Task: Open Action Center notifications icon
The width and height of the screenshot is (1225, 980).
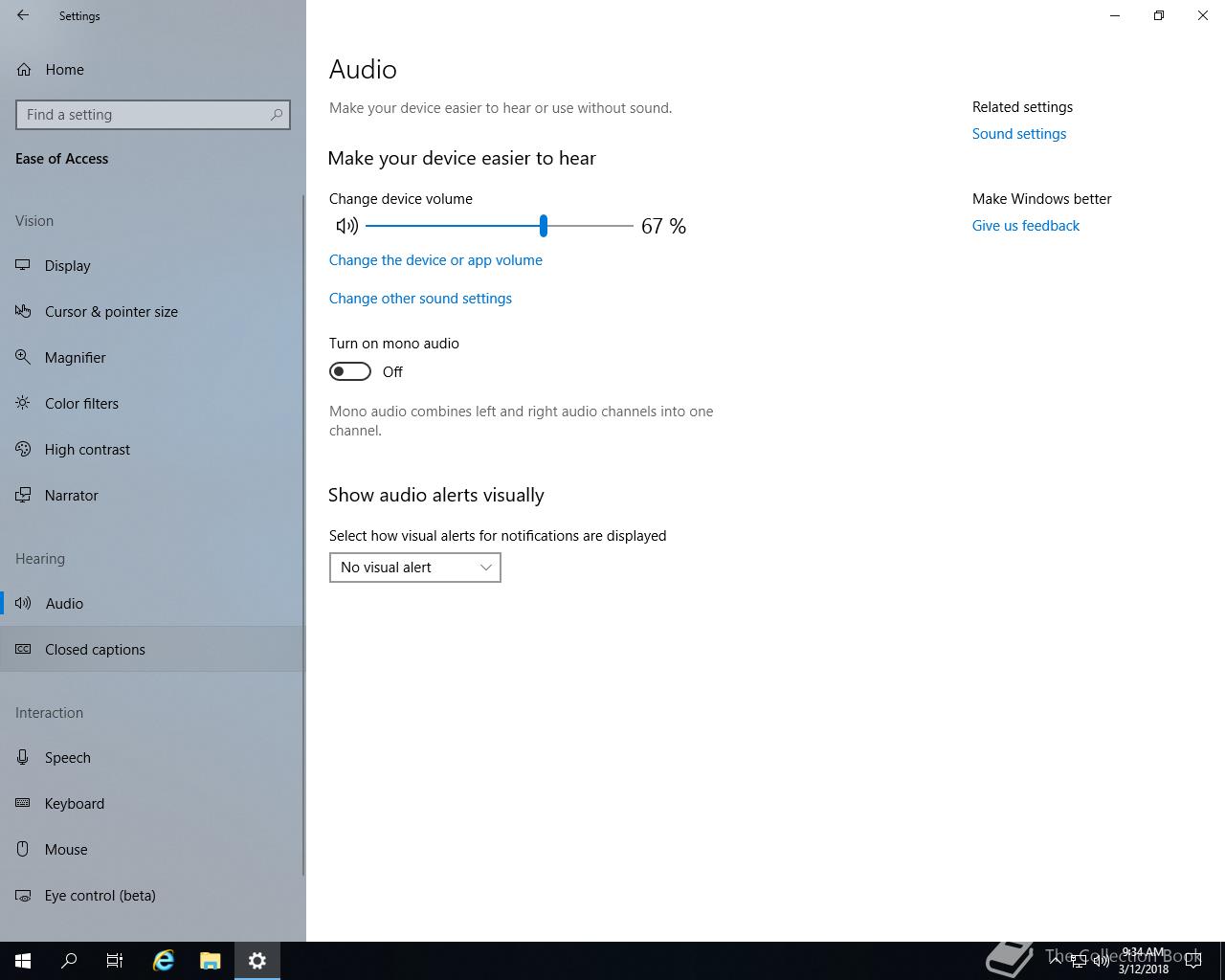Action: click(x=1193, y=961)
